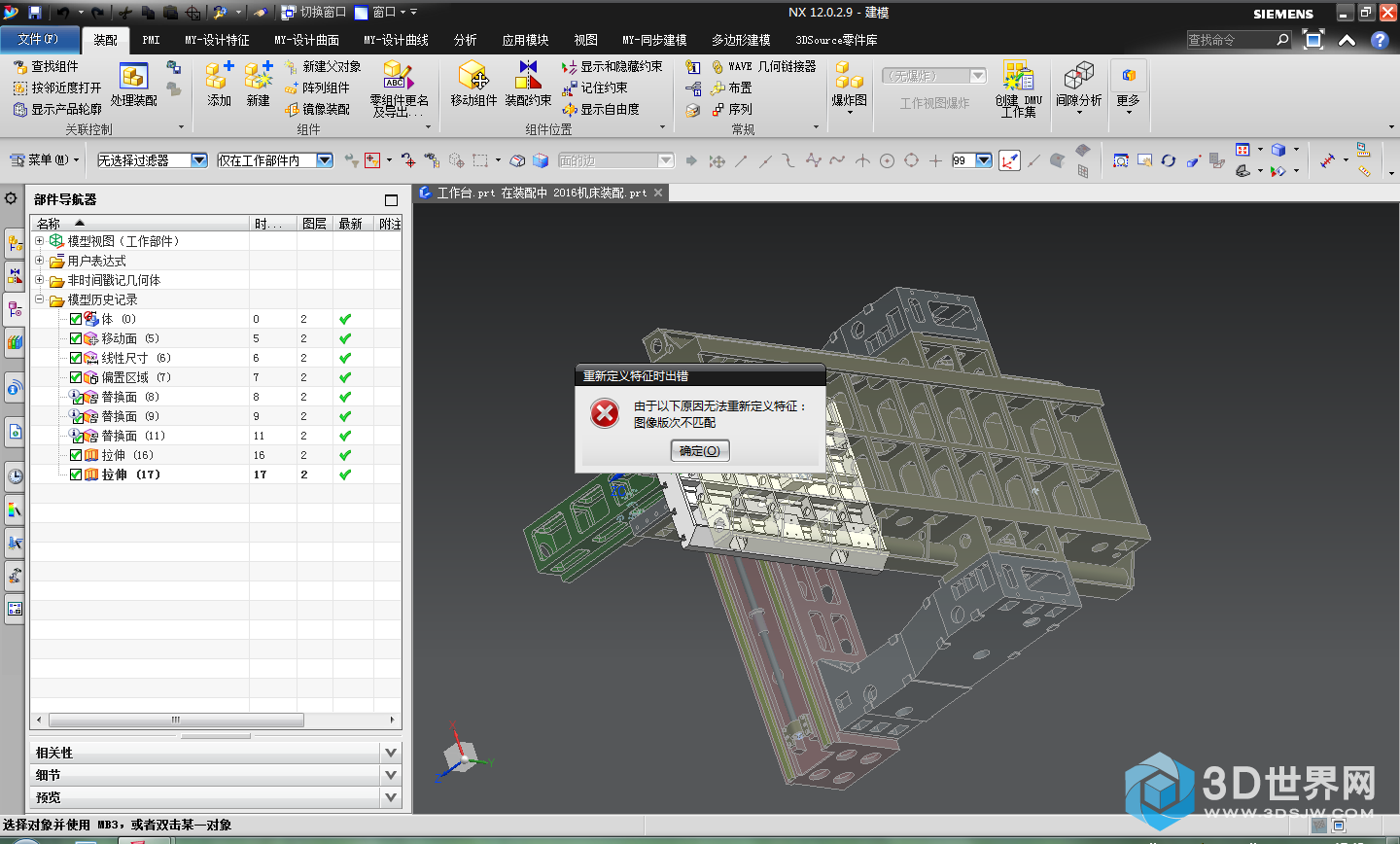Click the fullscreen icon next to search box
This screenshot has height=844, width=1400.
1313,40
